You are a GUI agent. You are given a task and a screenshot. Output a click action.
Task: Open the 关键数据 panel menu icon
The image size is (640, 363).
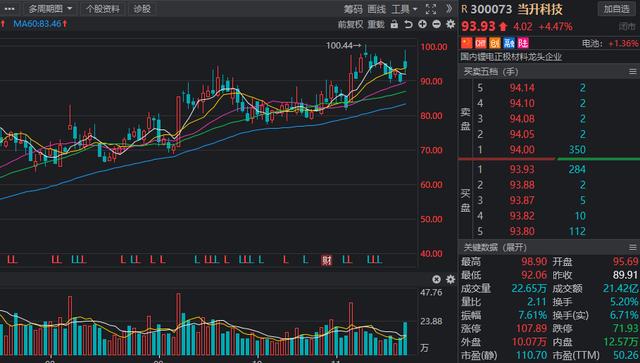(633, 247)
